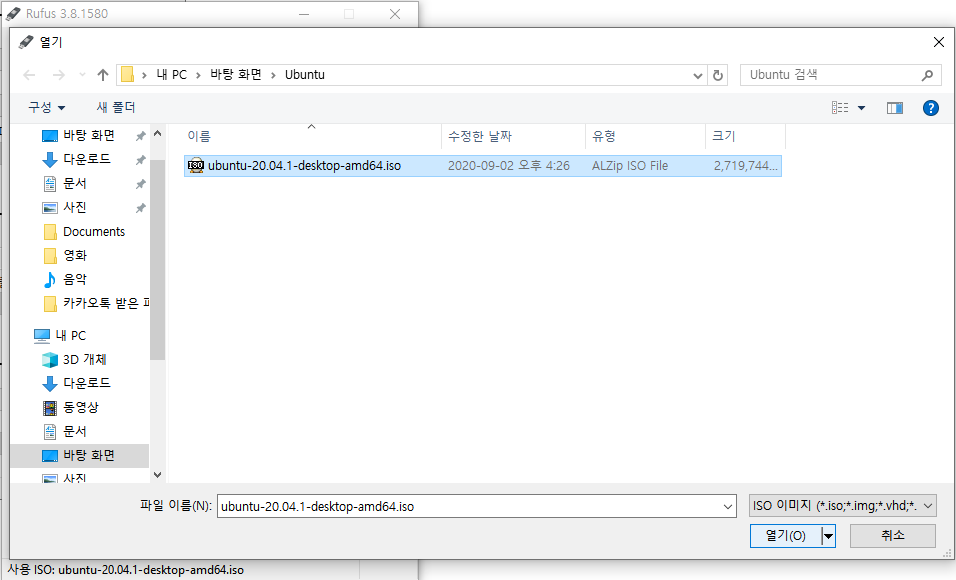Sort files by 유형 column
Image resolution: width=956 pixels, height=580 pixels.
(604, 136)
